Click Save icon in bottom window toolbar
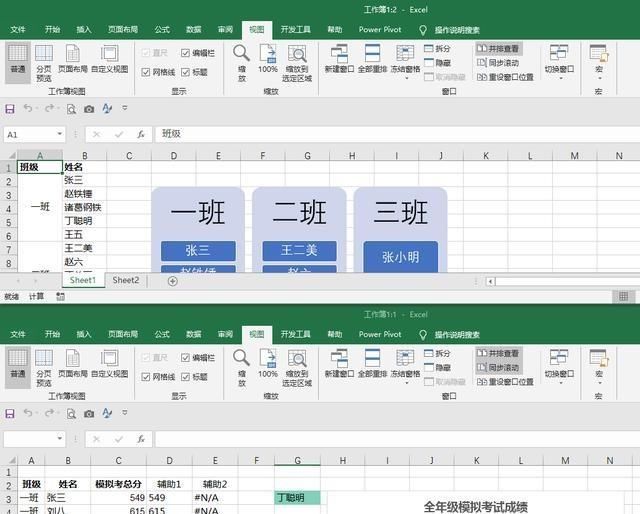 coord(10,413)
